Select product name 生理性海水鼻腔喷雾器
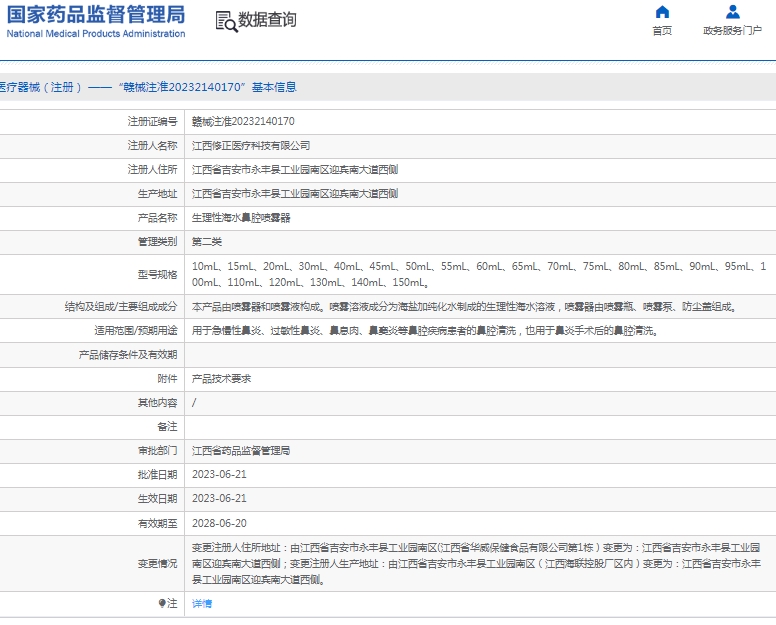The width and height of the screenshot is (776, 625). (241, 218)
